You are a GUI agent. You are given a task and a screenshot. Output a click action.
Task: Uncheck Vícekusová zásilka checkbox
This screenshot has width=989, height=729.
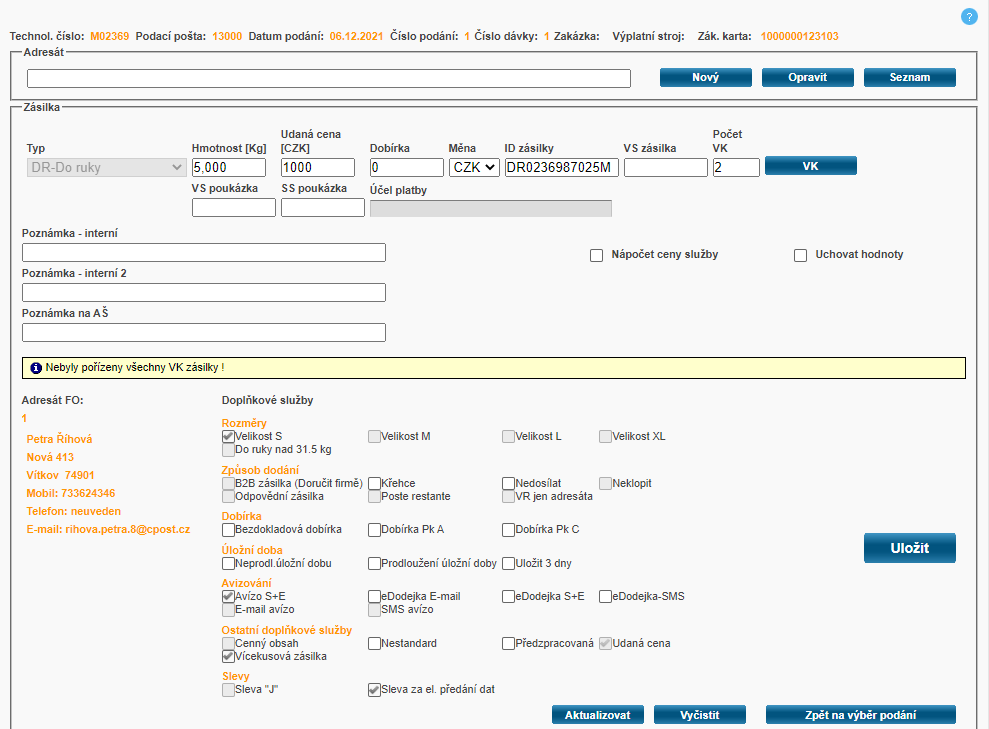(229, 657)
